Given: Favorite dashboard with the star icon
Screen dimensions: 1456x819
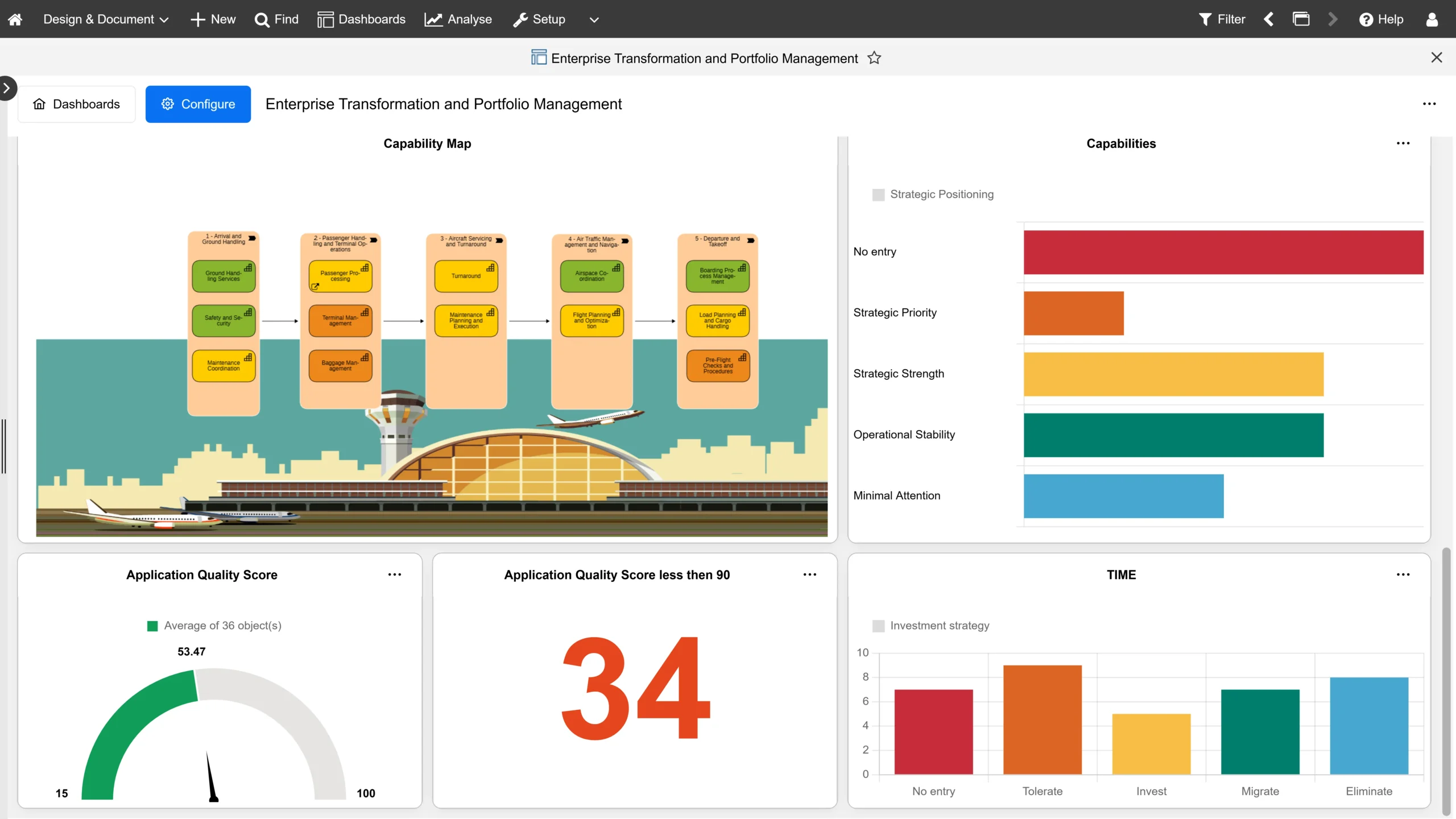Looking at the screenshot, I should (874, 58).
